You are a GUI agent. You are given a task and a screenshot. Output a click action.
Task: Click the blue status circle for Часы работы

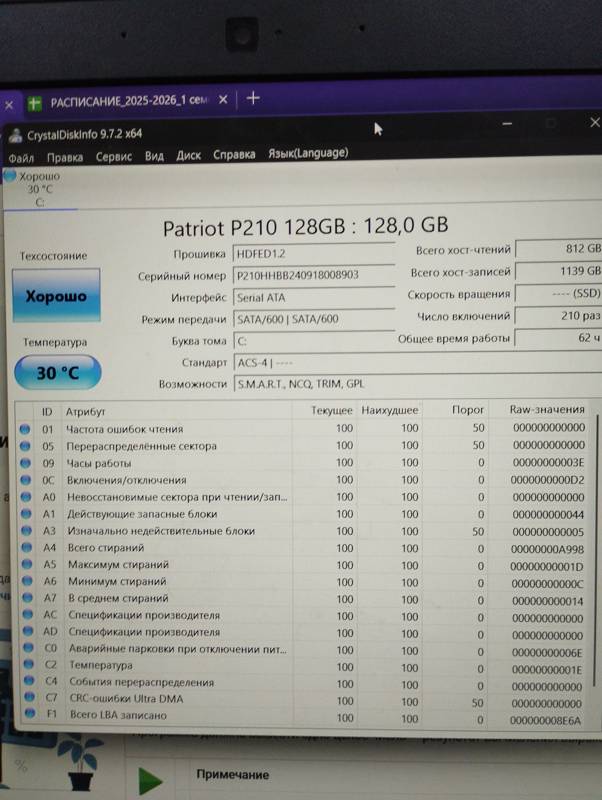pyautogui.click(x=26, y=463)
